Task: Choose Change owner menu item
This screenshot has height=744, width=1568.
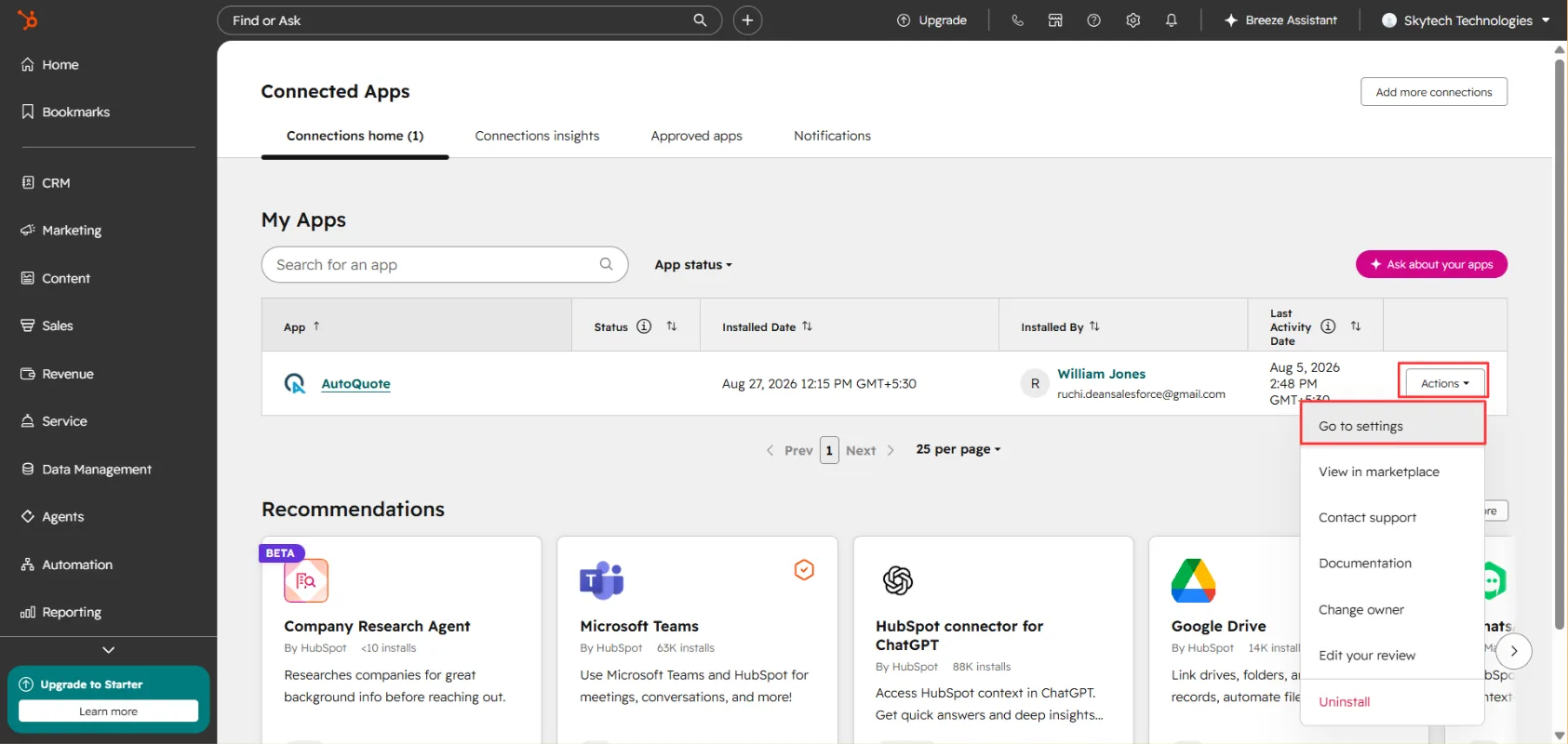Action: pyautogui.click(x=1392, y=610)
